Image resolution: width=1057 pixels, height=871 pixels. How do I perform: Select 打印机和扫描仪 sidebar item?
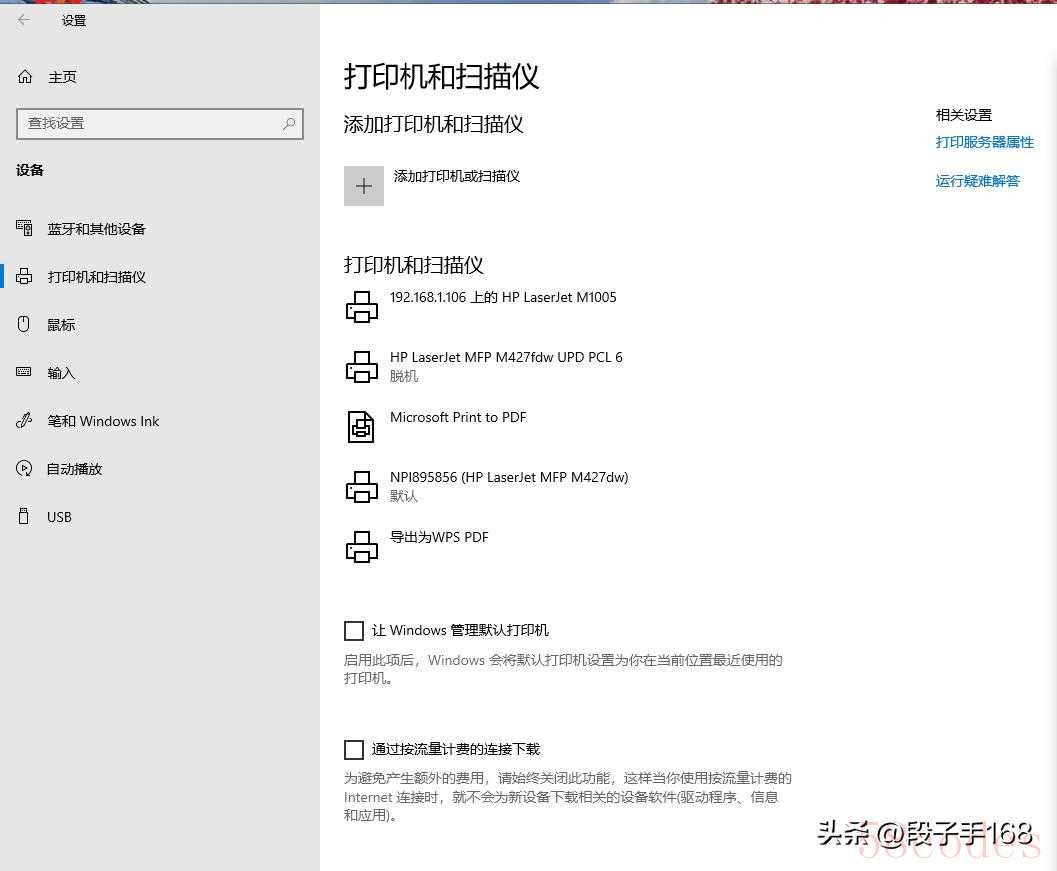[x=96, y=277]
